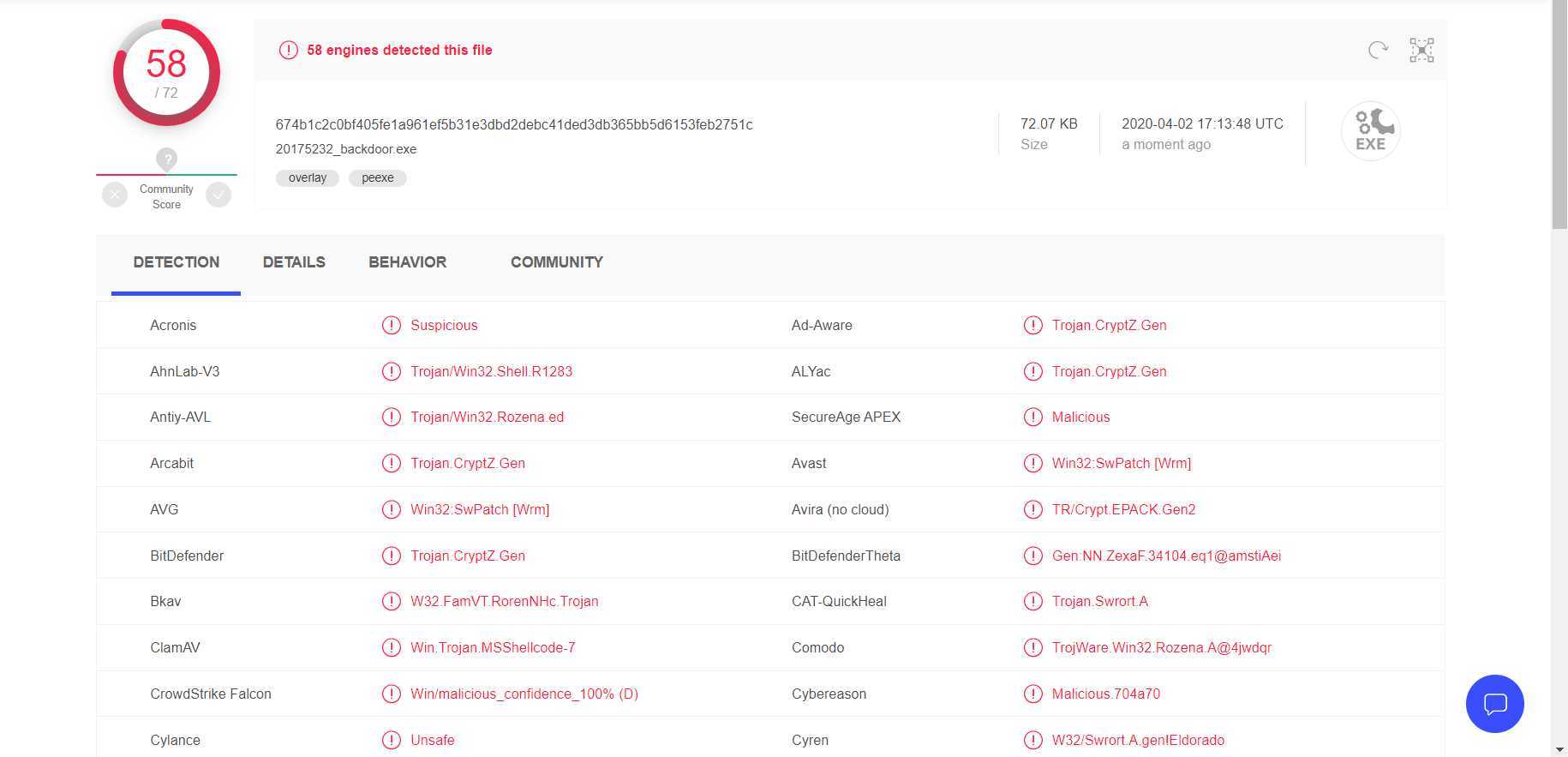Click the page vertical scrollbar thumb
This screenshot has height=757, width=1568.
tap(1559, 115)
